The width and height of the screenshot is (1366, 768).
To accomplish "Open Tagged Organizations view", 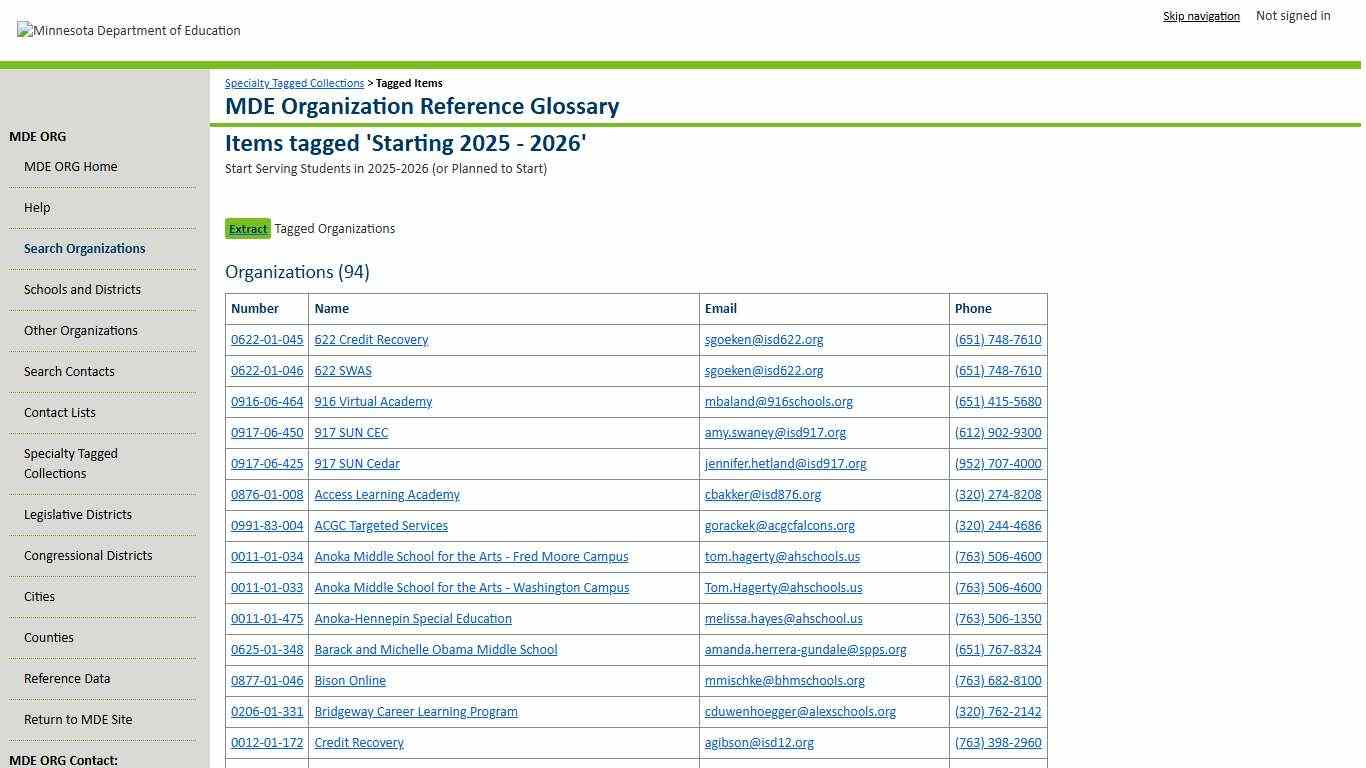I will tap(335, 229).
